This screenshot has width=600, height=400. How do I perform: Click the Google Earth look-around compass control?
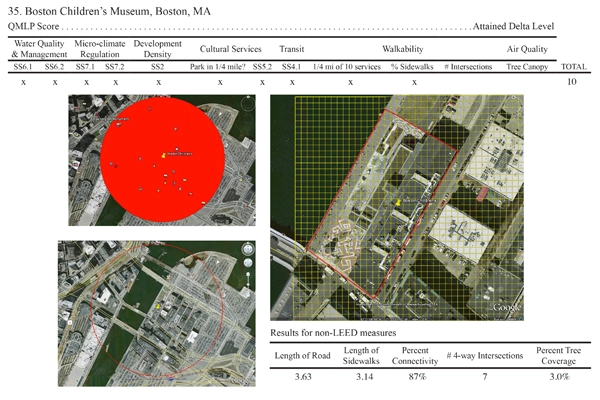[248, 249]
